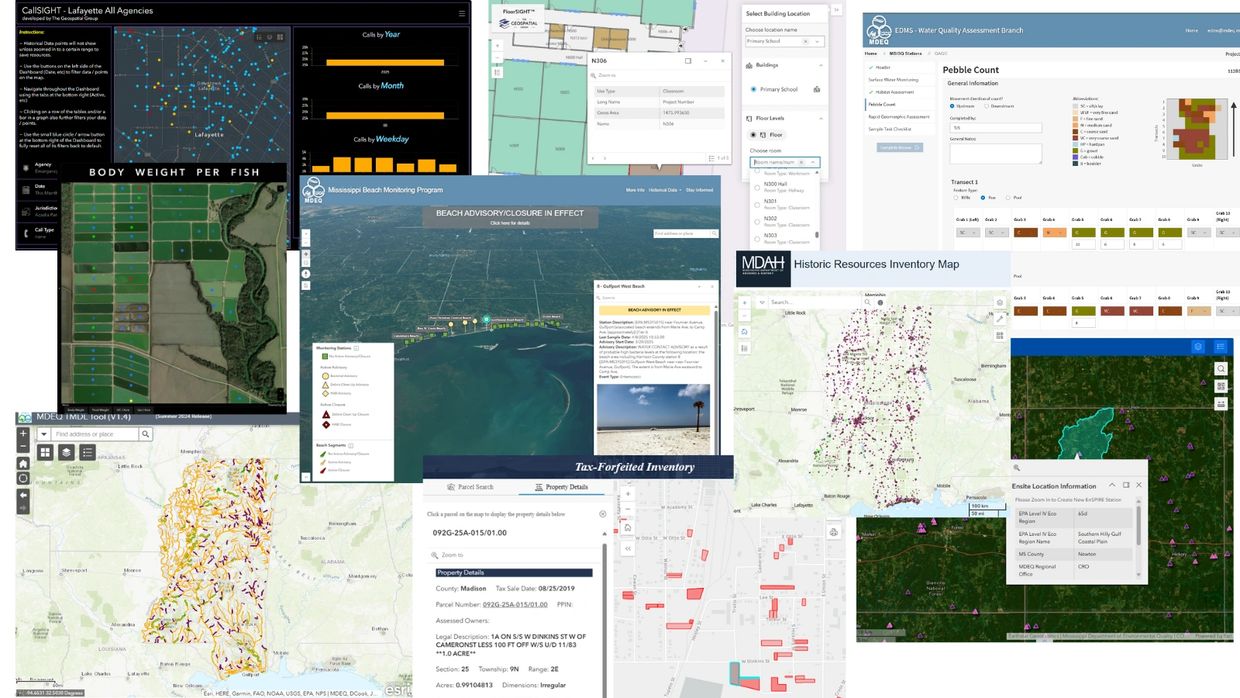This screenshot has height=698, width=1240.
Task: Open the list icon in Ensite map header
Action: 1219,346
